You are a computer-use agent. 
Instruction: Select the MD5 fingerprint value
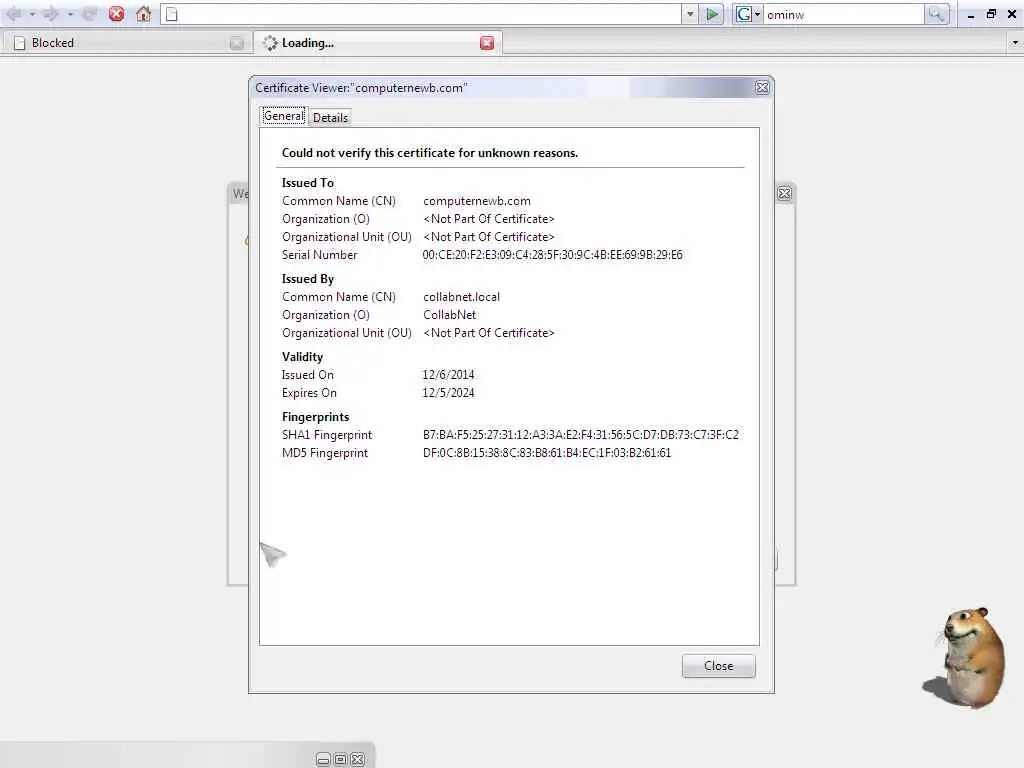[x=547, y=453]
